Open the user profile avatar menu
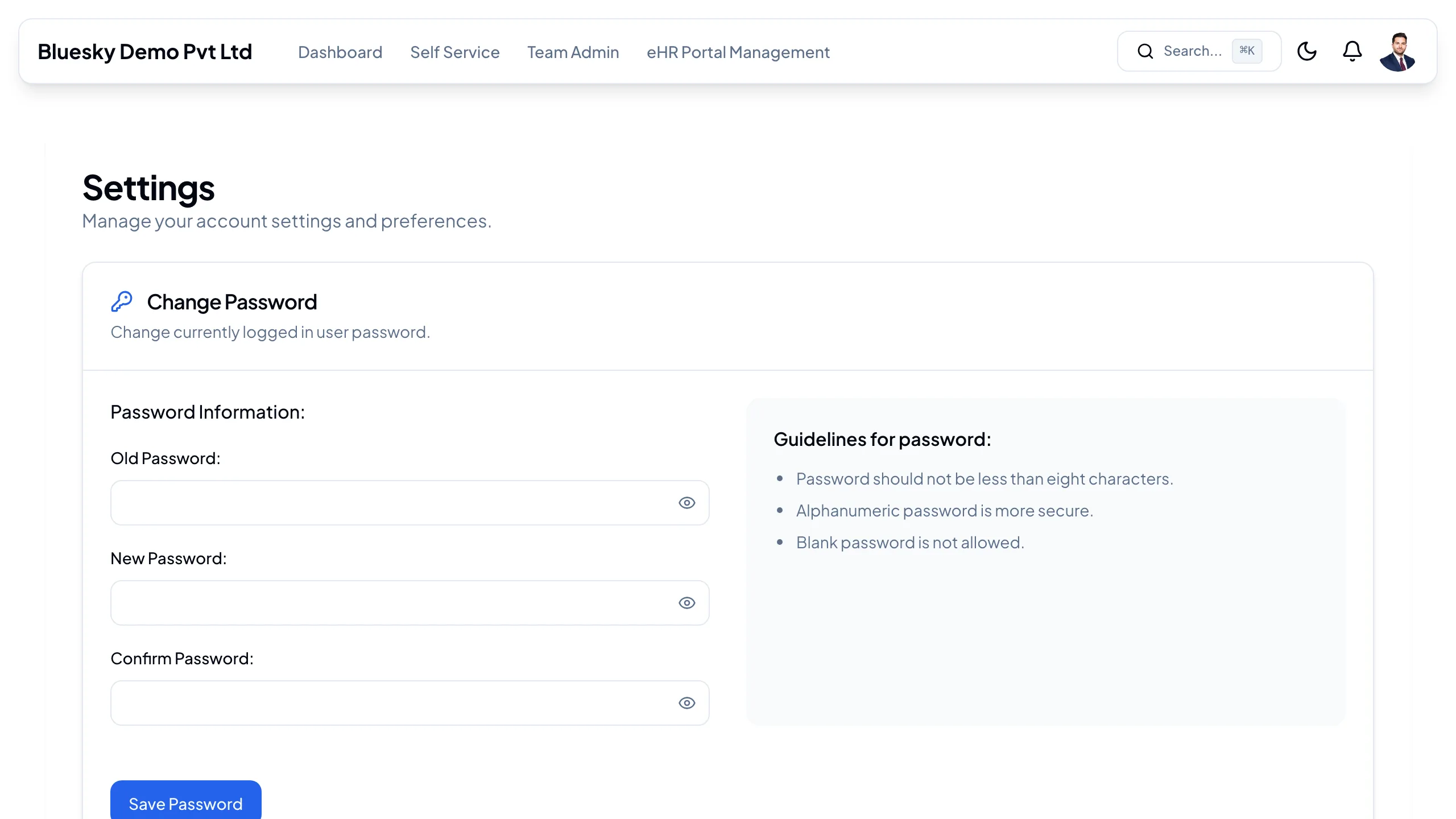 1397,51
